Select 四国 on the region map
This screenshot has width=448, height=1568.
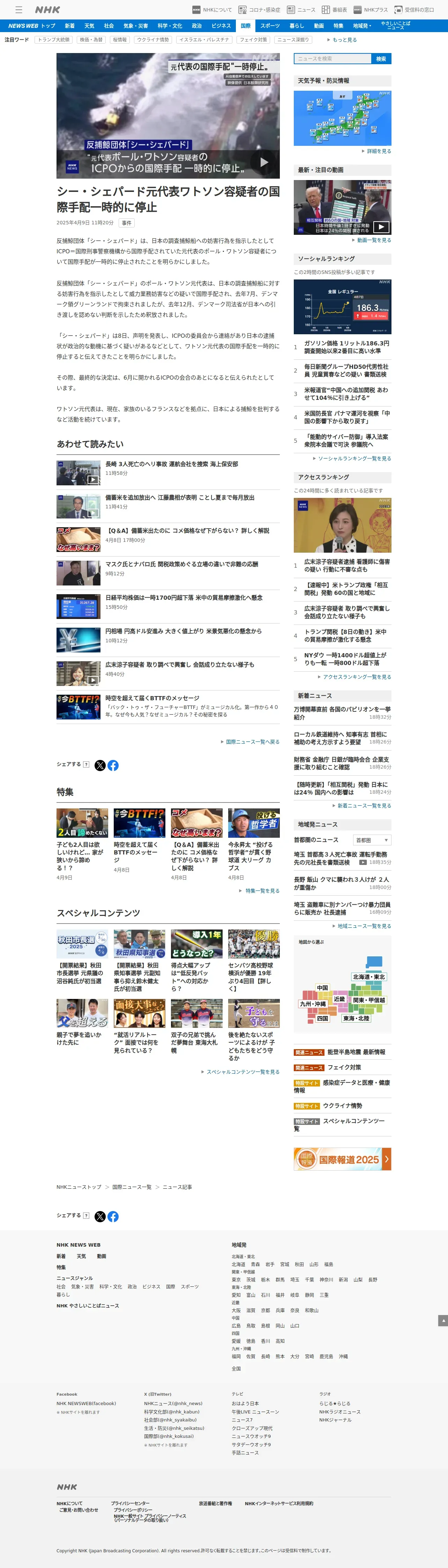tap(323, 1018)
